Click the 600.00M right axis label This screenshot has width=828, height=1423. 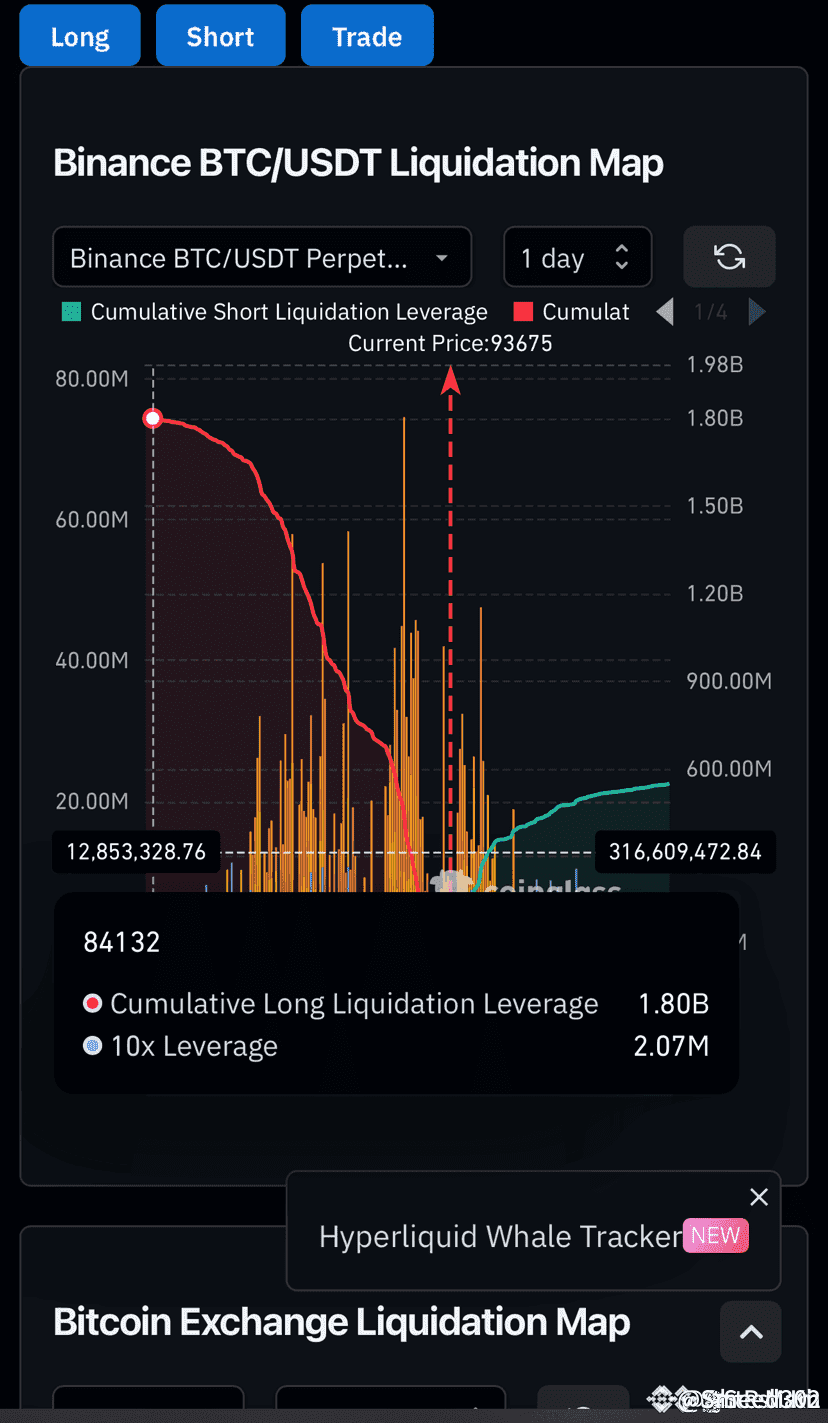[x=729, y=769]
